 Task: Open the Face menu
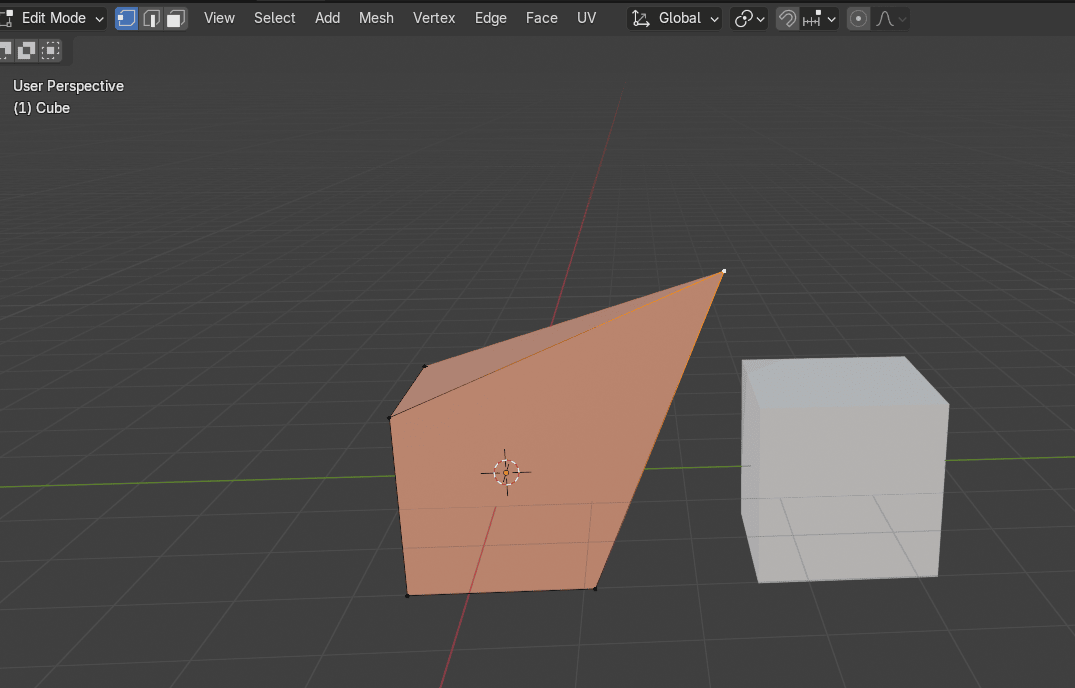point(541,18)
